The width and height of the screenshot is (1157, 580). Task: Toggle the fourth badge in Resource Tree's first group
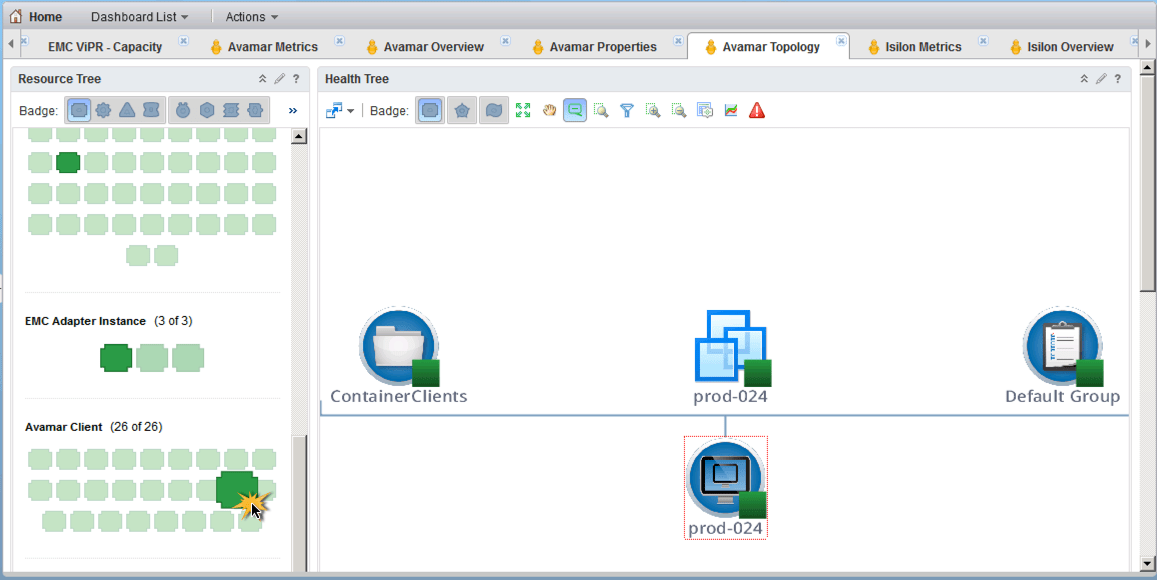pos(151,110)
